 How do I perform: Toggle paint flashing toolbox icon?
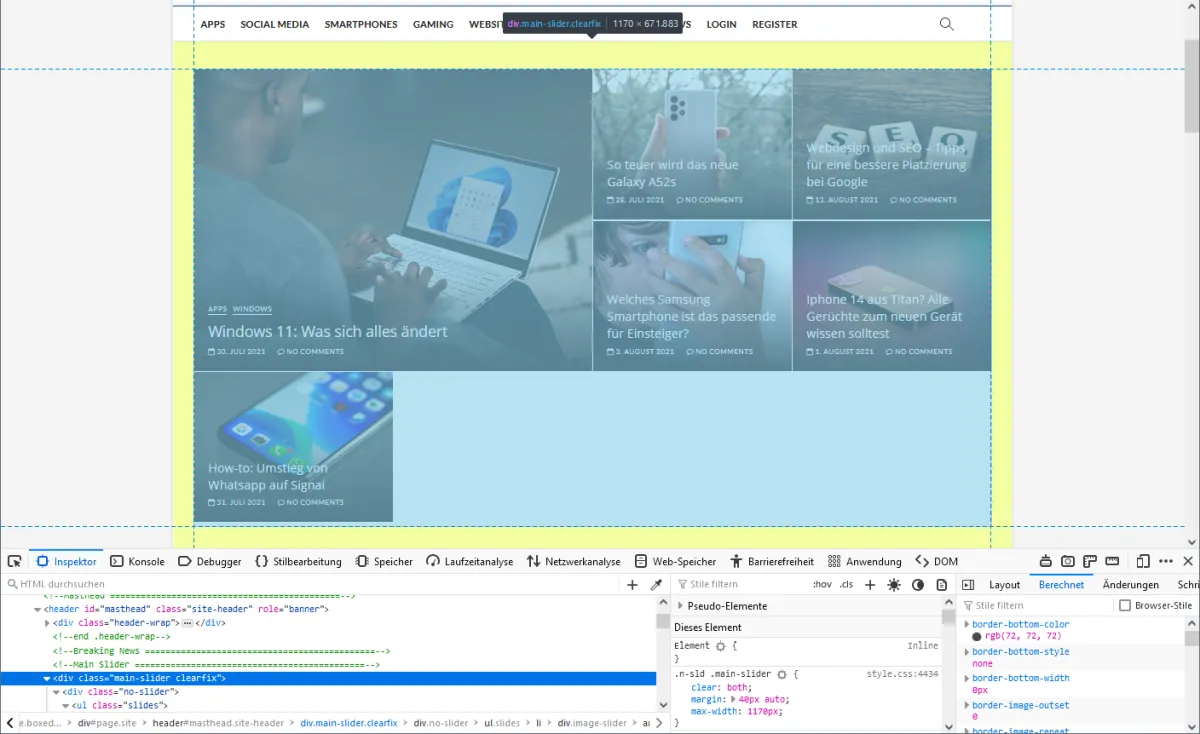1046,561
